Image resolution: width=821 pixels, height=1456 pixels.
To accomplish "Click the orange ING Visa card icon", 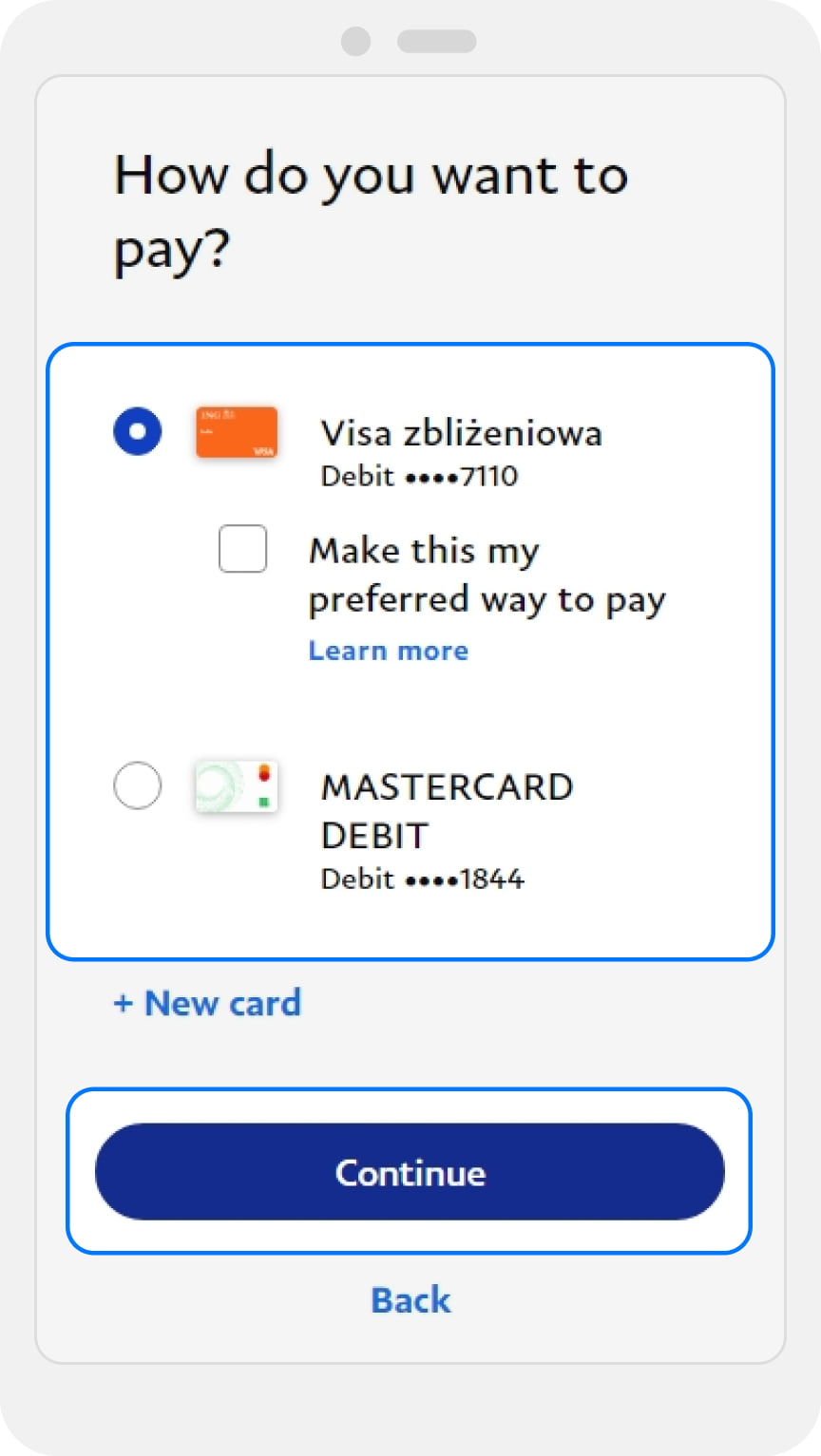I will (x=237, y=432).
